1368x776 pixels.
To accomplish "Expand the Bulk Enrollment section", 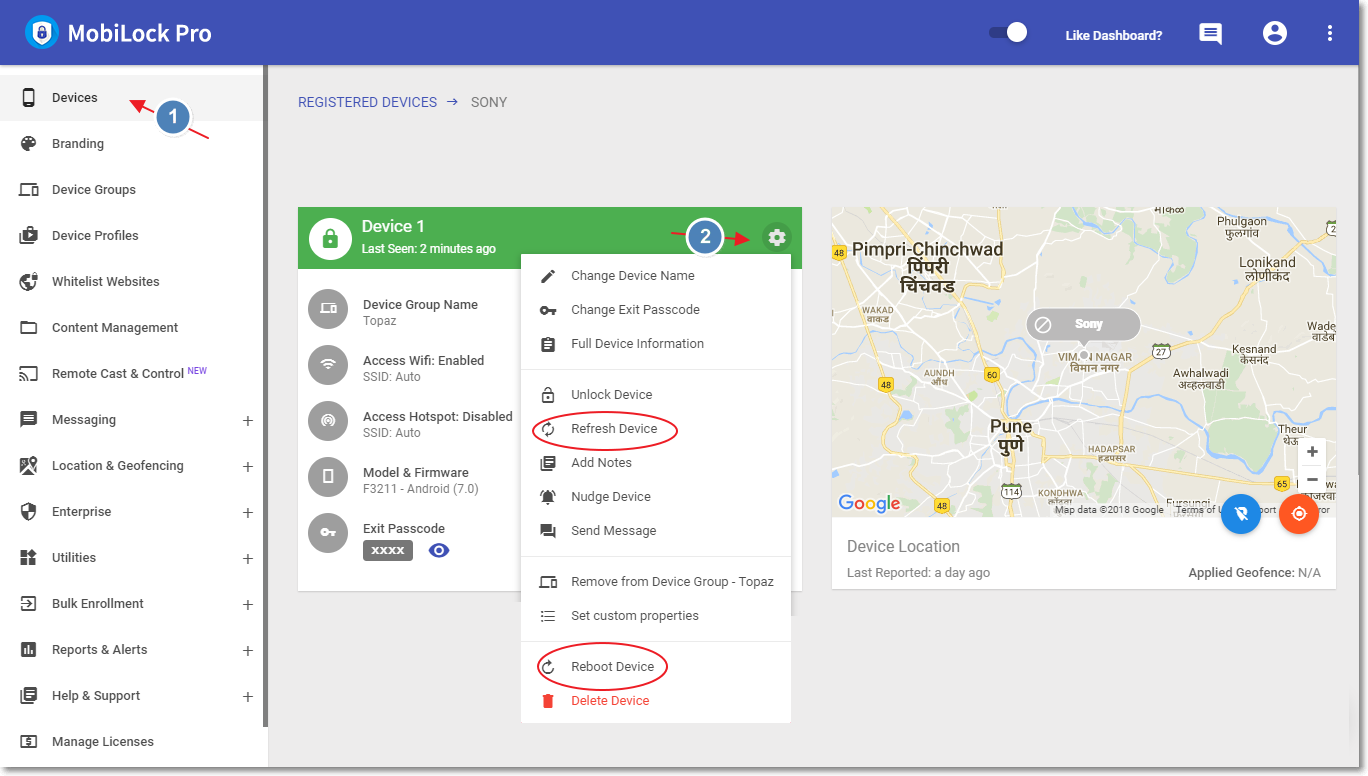I will 248,605.
